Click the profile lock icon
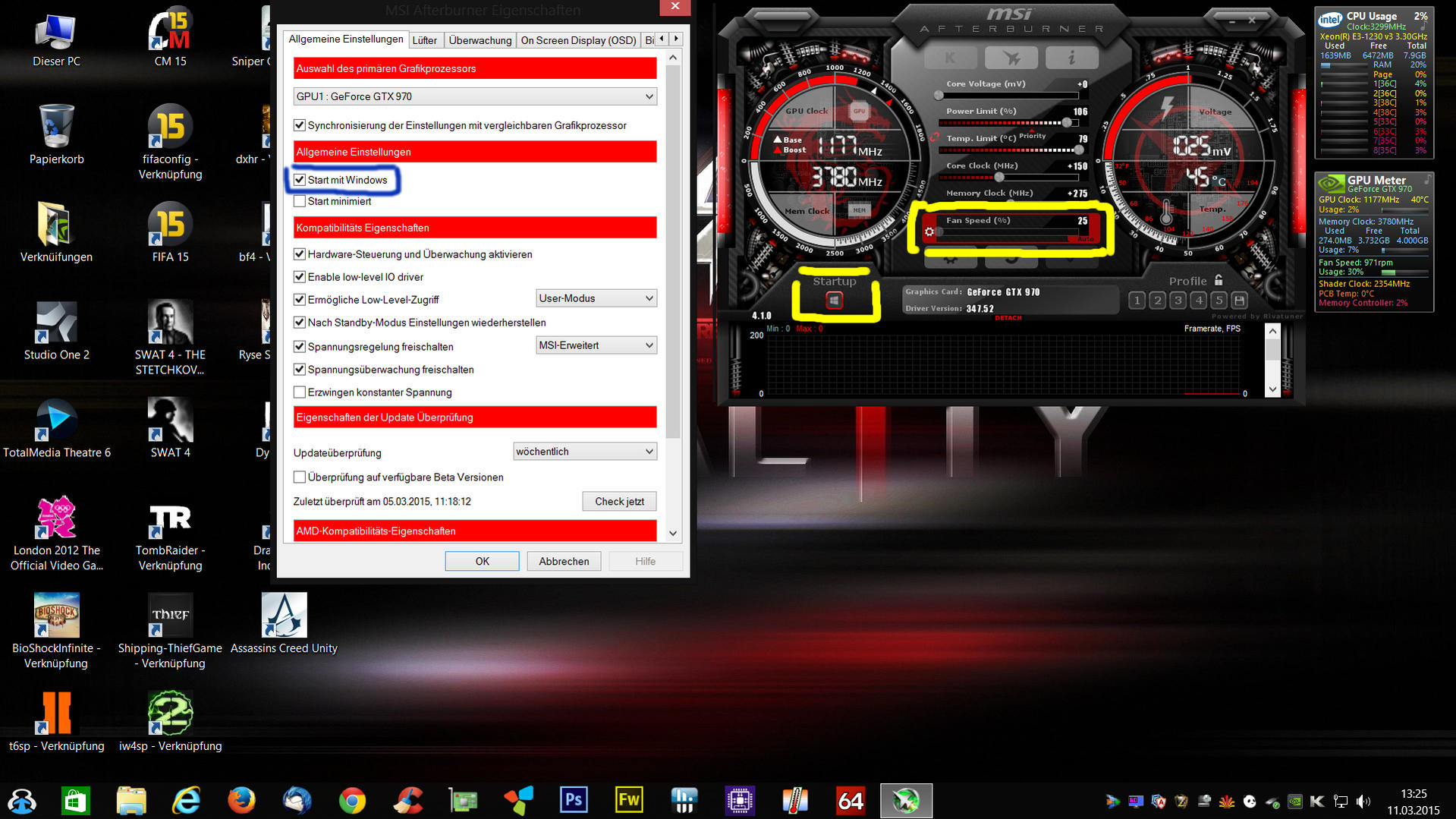The image size is (1456, 819). click(1219, 280)
